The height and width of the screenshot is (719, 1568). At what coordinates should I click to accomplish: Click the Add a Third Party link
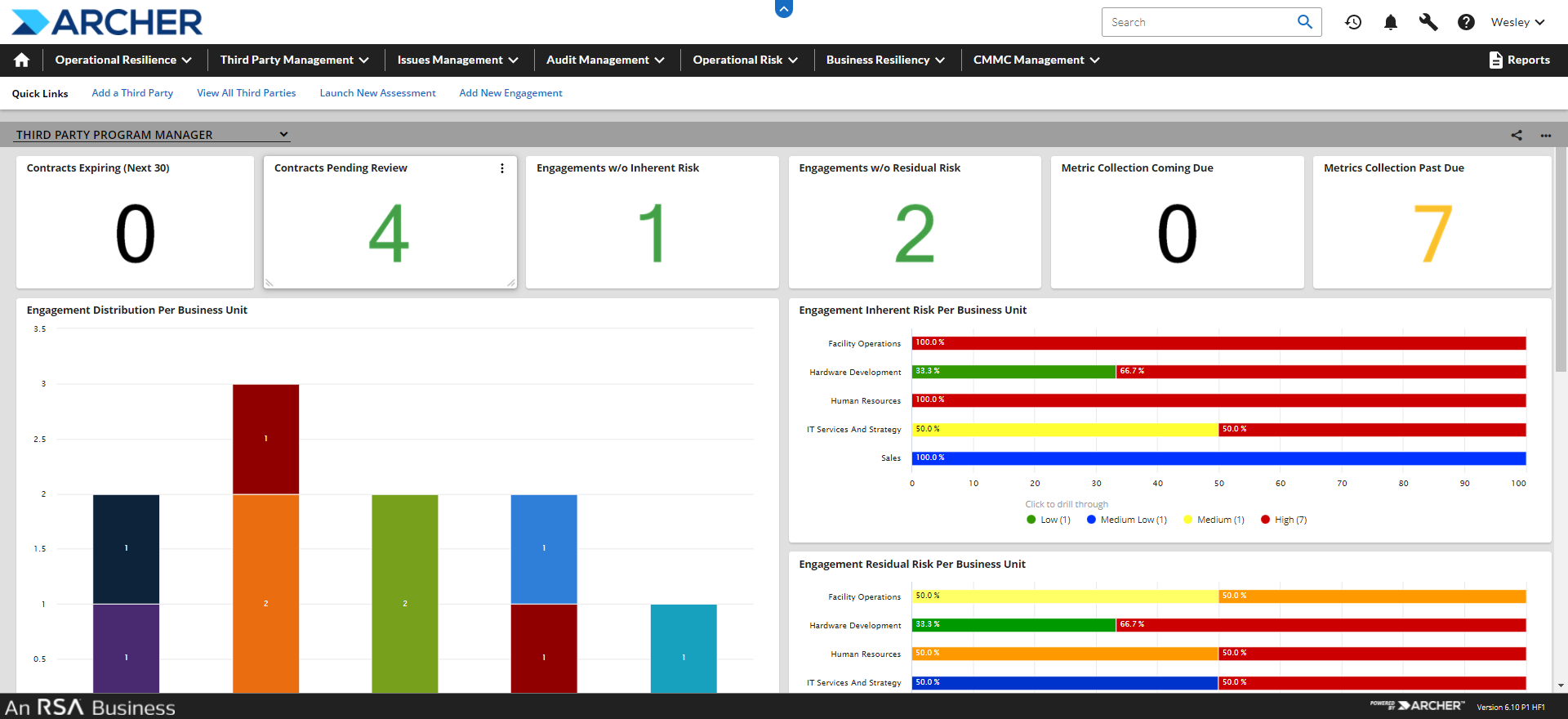coord(132,93)
